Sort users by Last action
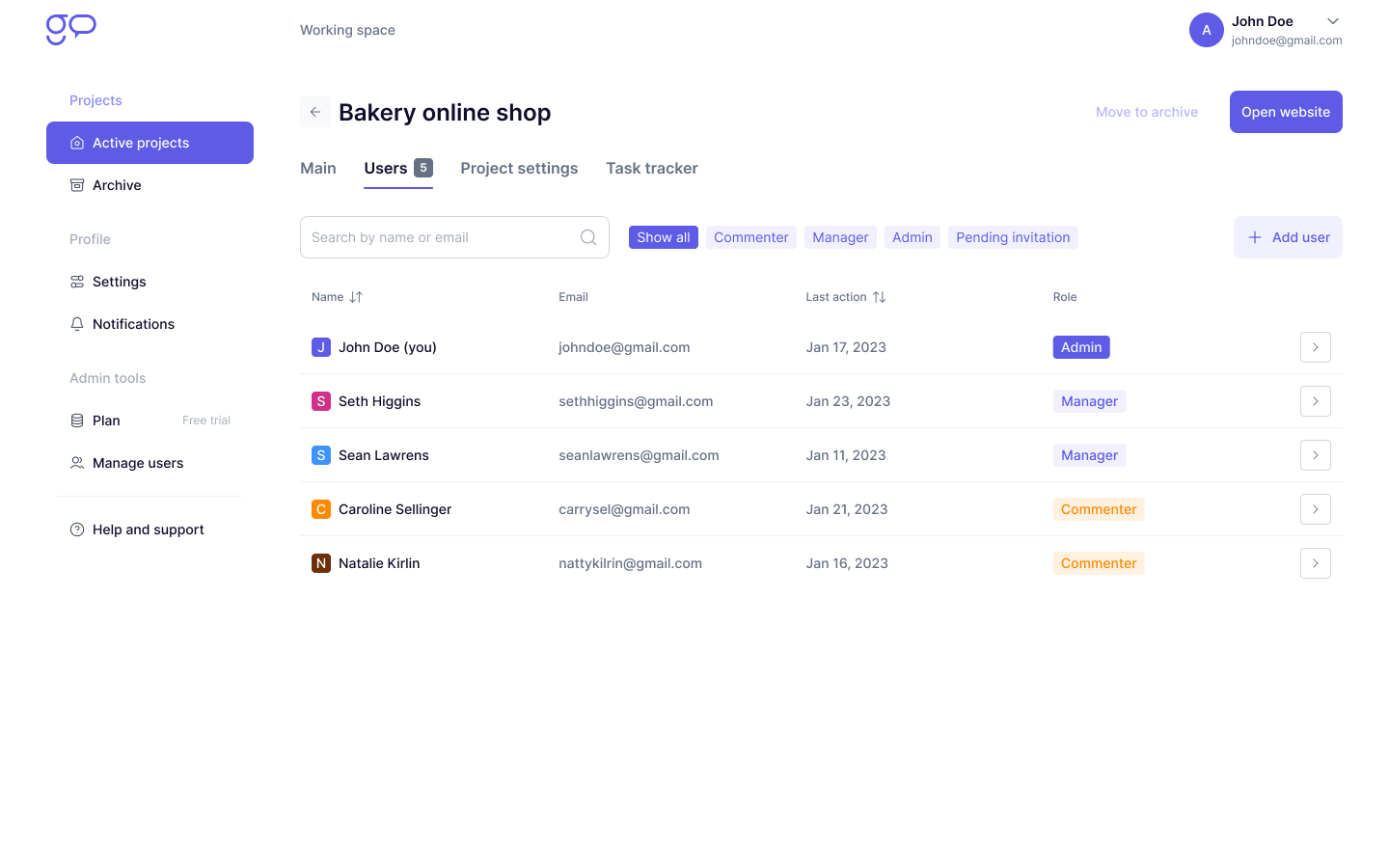 tap(879, 297)
